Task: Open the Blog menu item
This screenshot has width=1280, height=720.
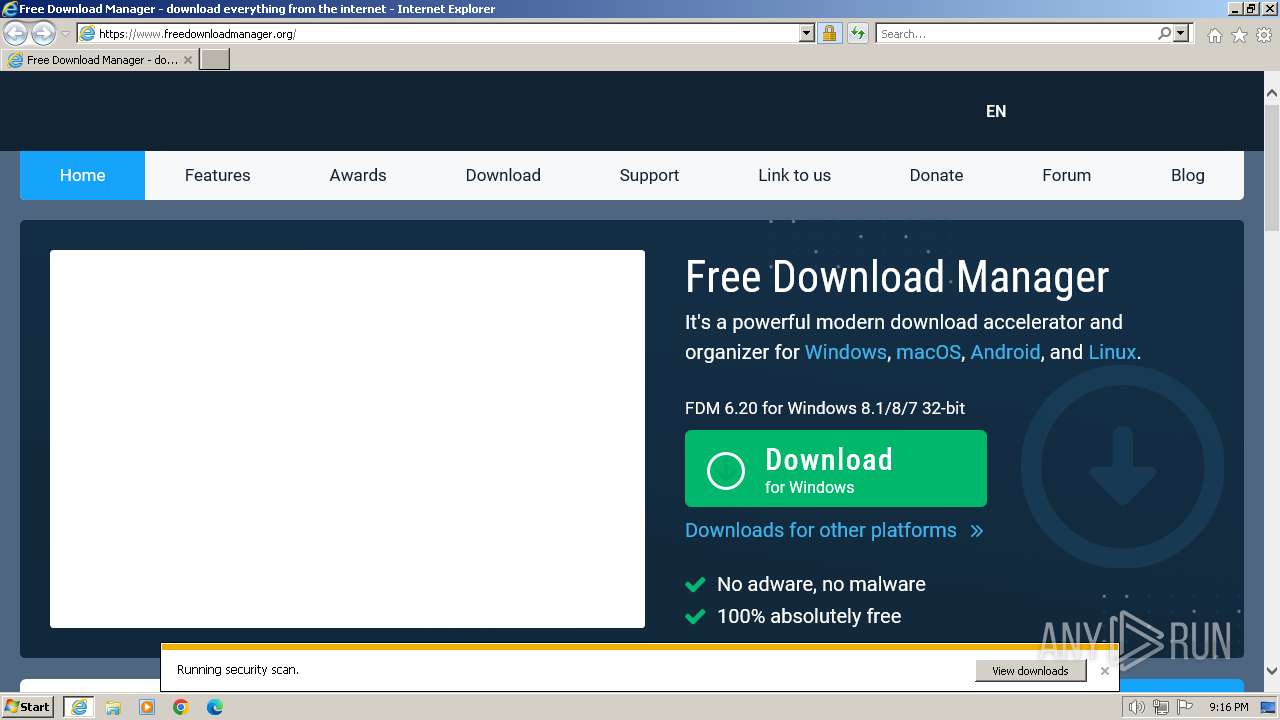Action: (1187, 175)
